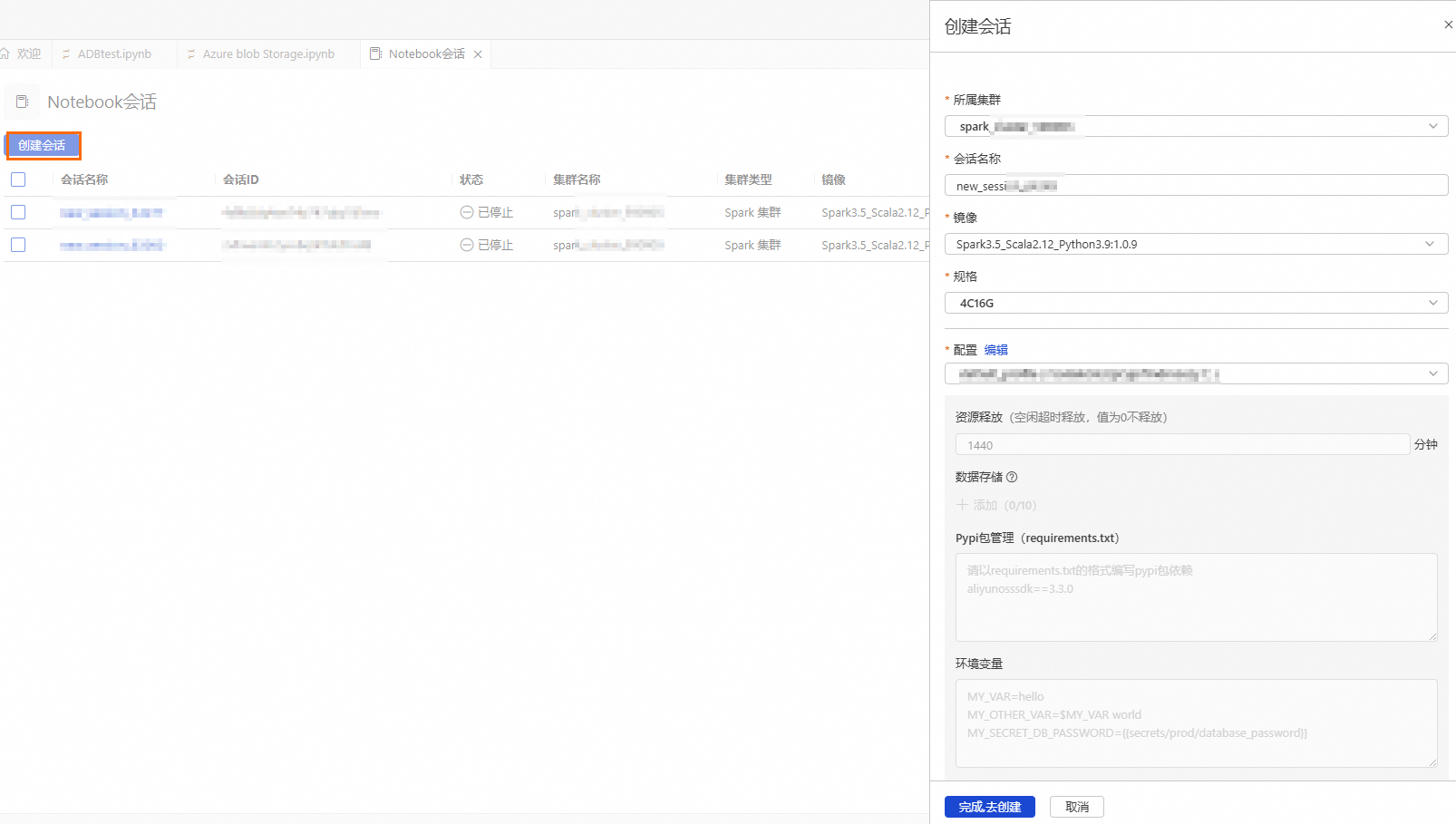The image size is (1456, 824).
Task: Close the 创建会话 side panel
Action: [x=1448, y=24]
